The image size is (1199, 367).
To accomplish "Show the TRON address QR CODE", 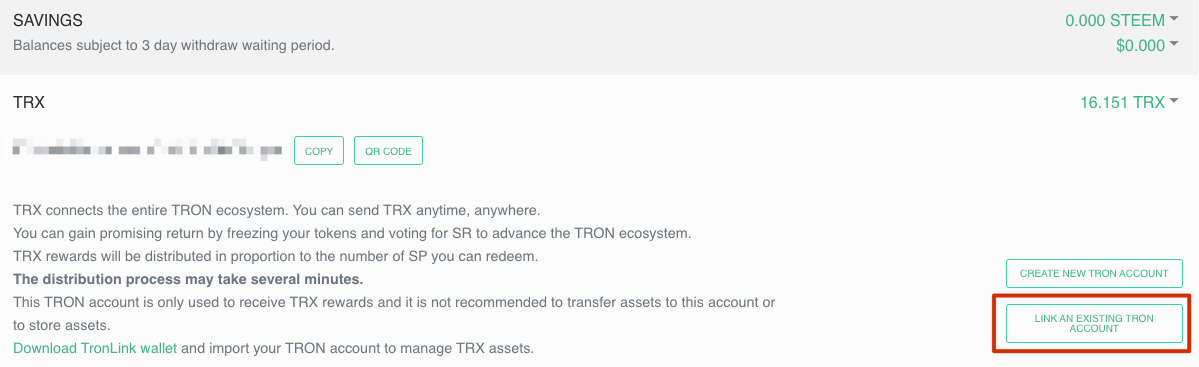I will [388, 151].
